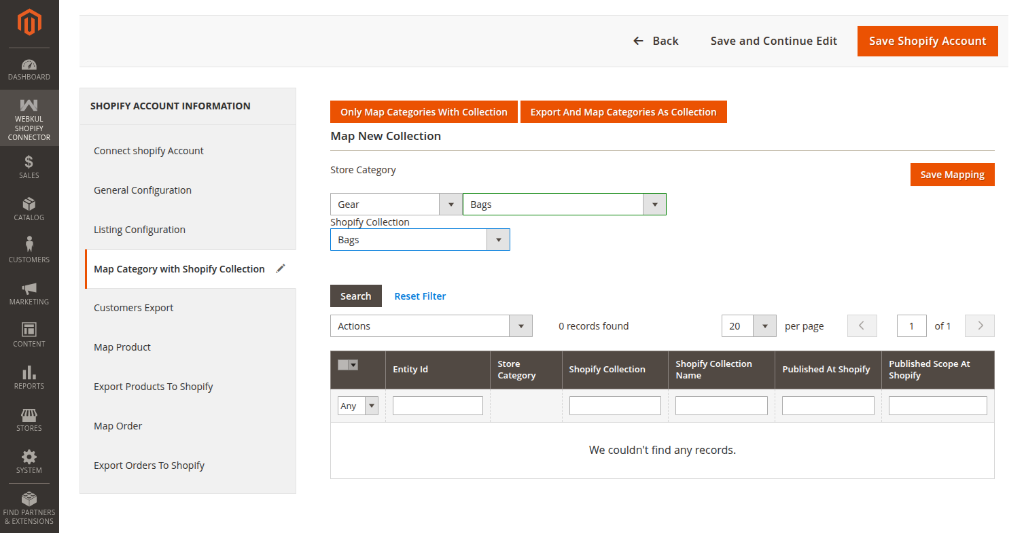The height and width of the screenshot is (533, 1024).
Task: Sort by Shopify Collection Name column header
Action: [721, 370]
